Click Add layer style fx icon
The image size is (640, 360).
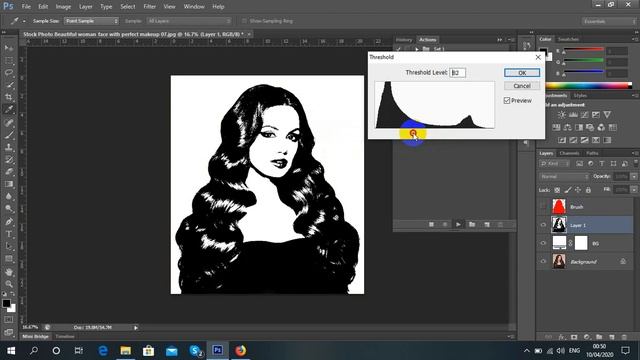(x=562, y=337)
